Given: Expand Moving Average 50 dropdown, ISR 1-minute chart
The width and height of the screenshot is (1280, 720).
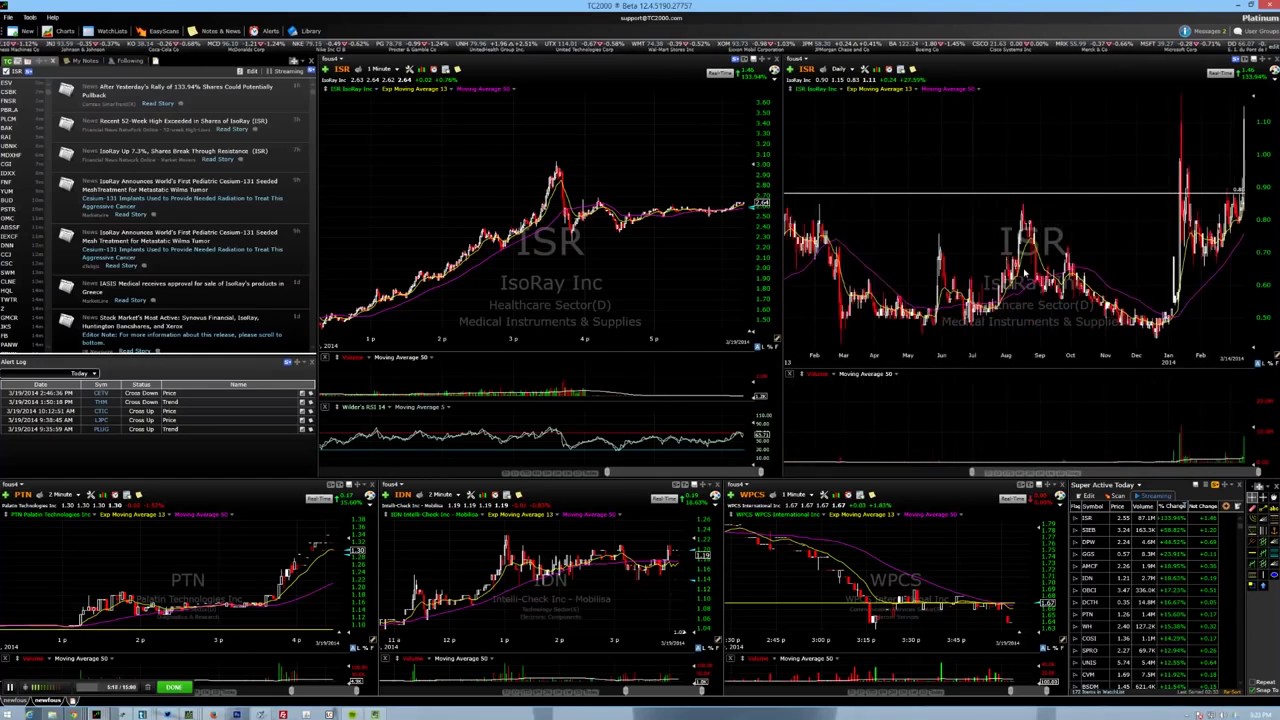Looking at the screenshot, I should tap(514, 89).
